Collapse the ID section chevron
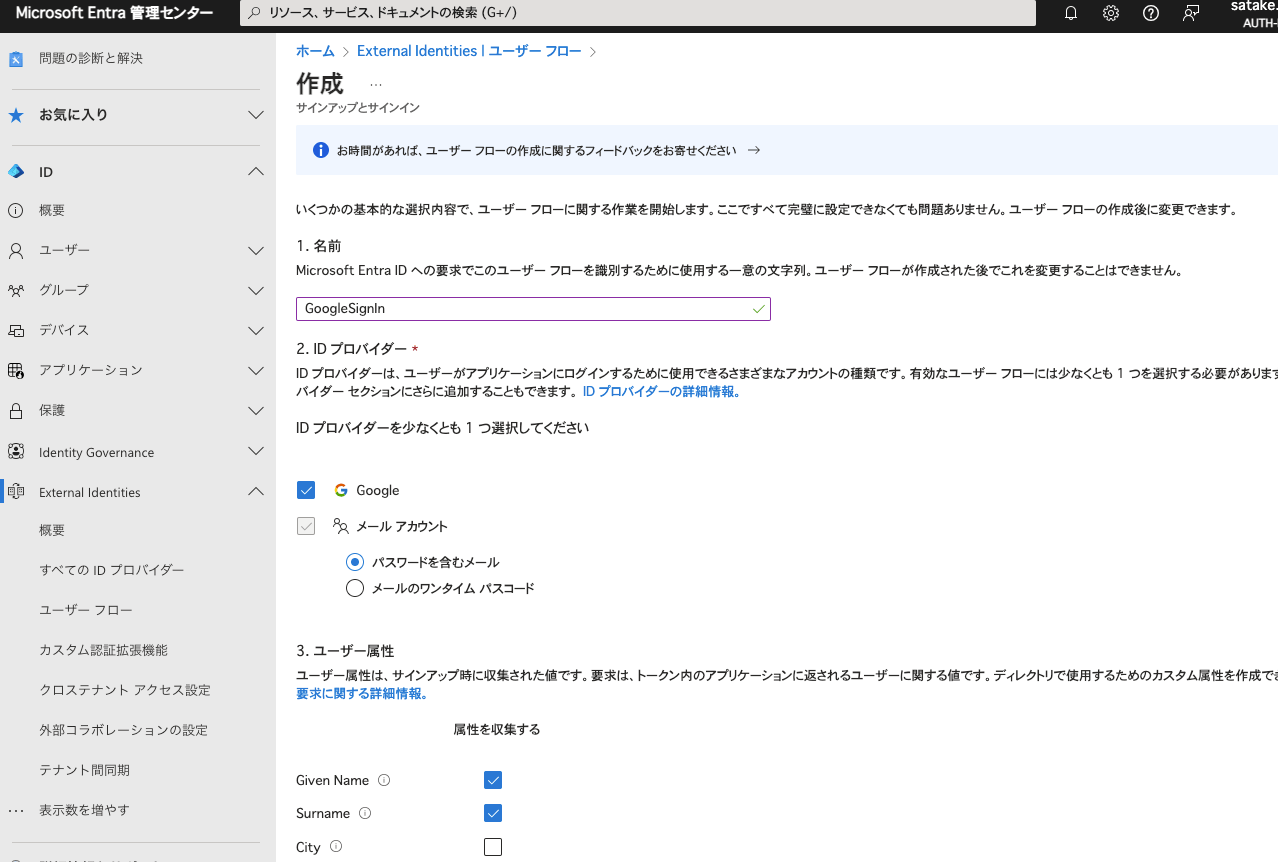 click(256, 172)
